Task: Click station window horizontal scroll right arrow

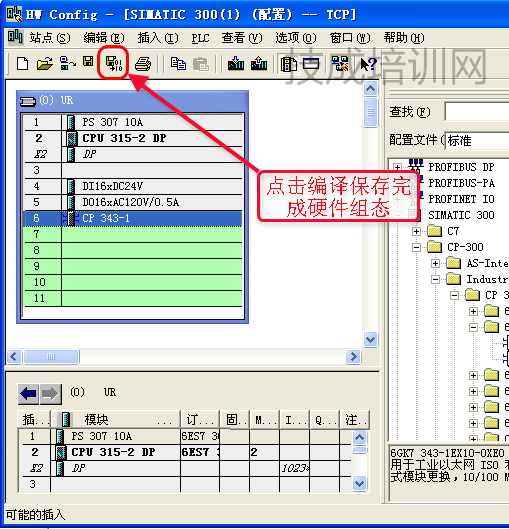Action: pyautogui.click(x=354, y=357)
